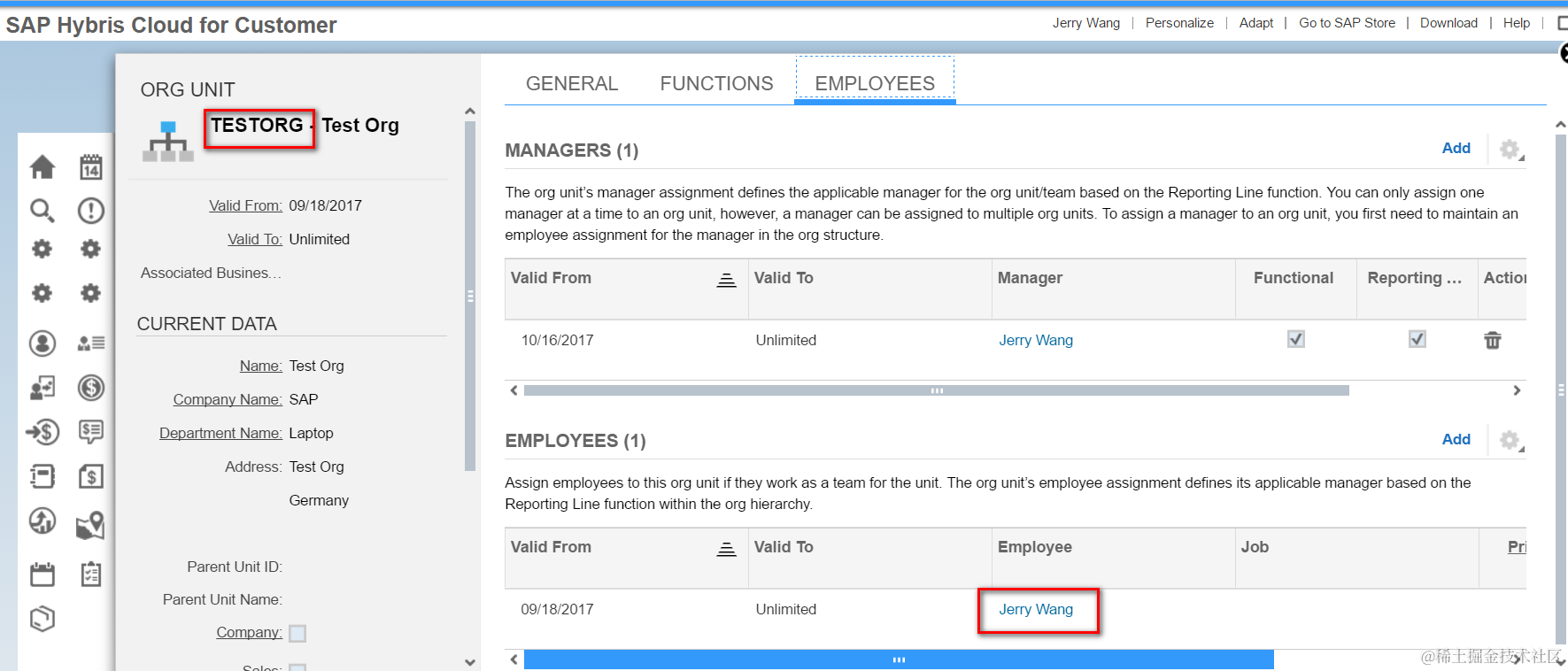Click Go to SAP Store link
This screenshot has width=1568, height=671.
1347,23
